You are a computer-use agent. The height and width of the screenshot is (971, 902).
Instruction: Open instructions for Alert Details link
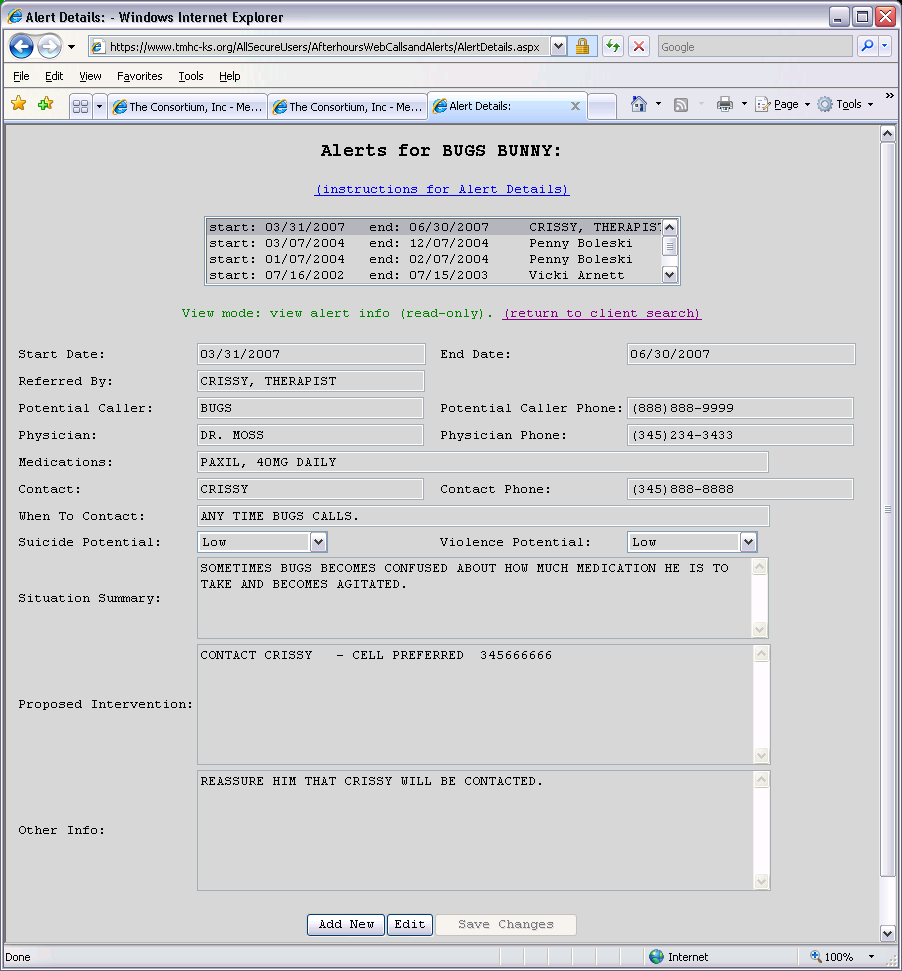pos(442,189)
